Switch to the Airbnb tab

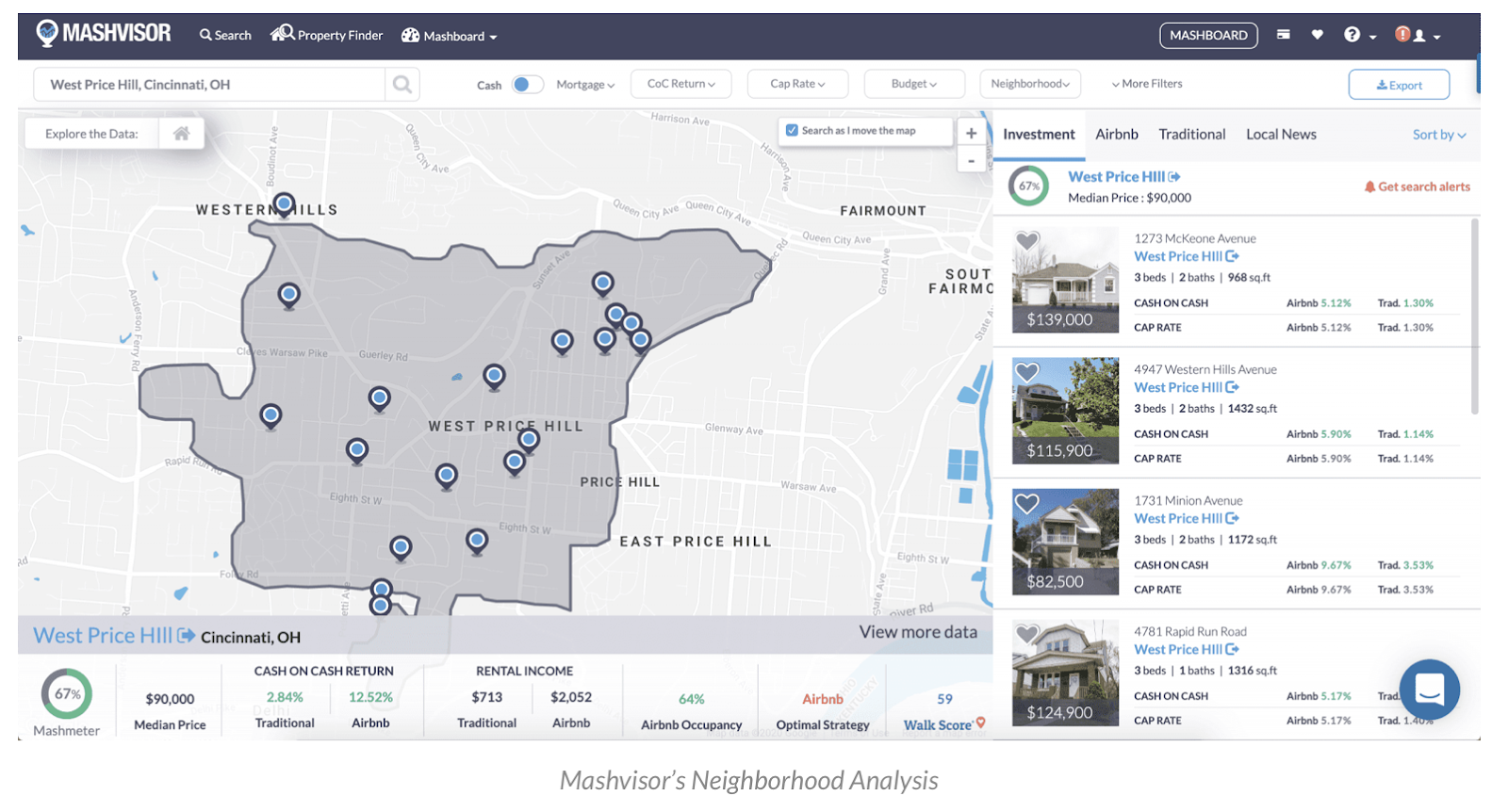click(x=1117, y=135)
